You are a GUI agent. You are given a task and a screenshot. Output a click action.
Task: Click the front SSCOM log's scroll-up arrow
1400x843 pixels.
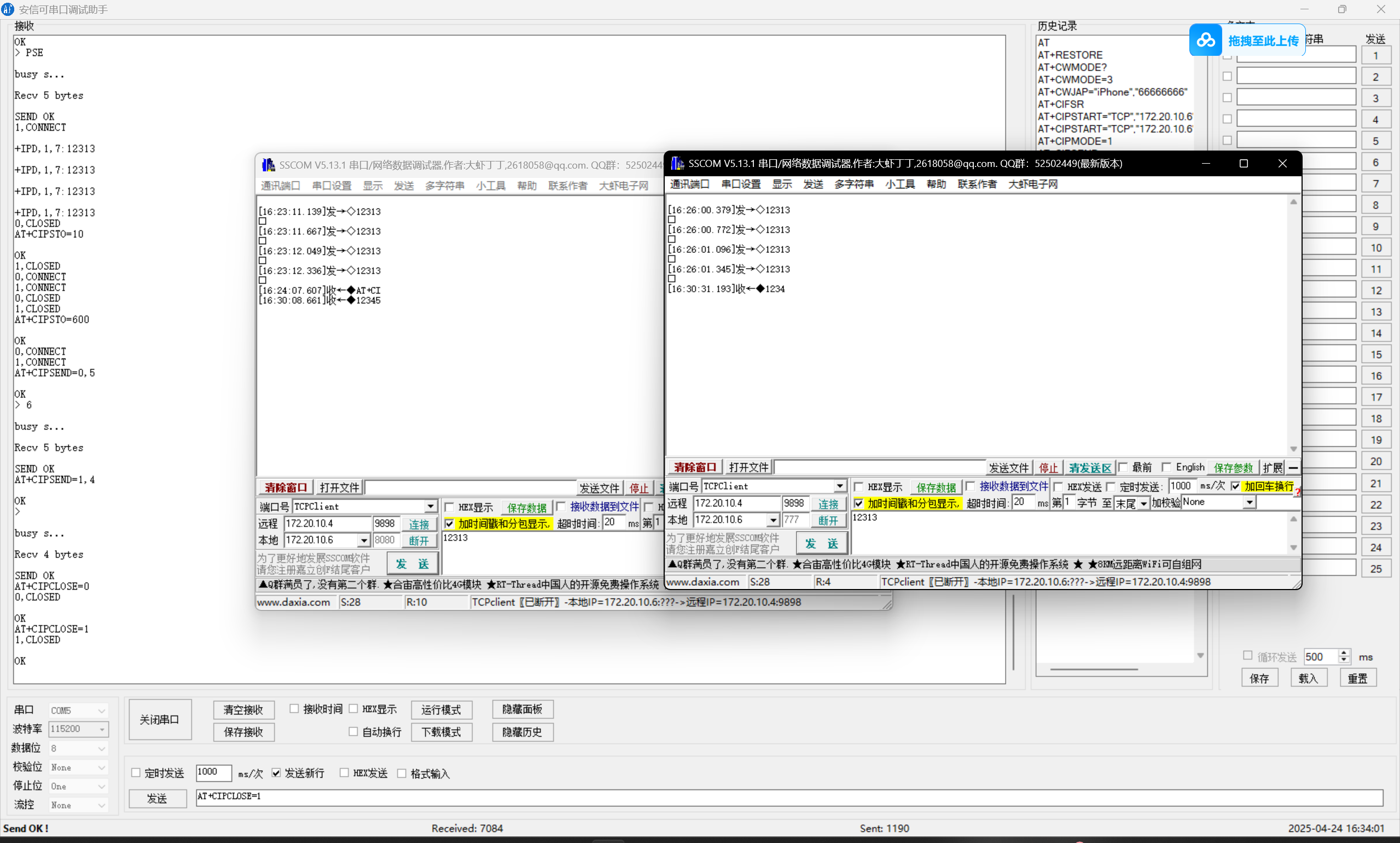(1293, 202)
